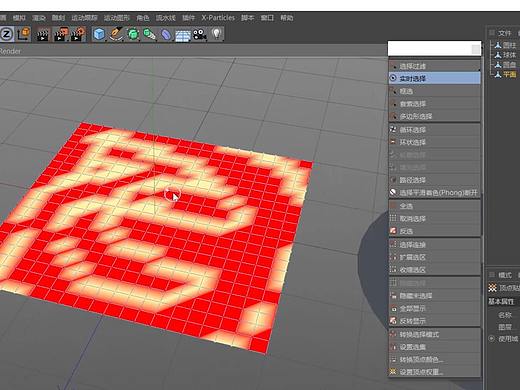The width and height of the screenshot is (520, 390).
Task: Toggle the Z axis lock icon
Action: [7, 34]
